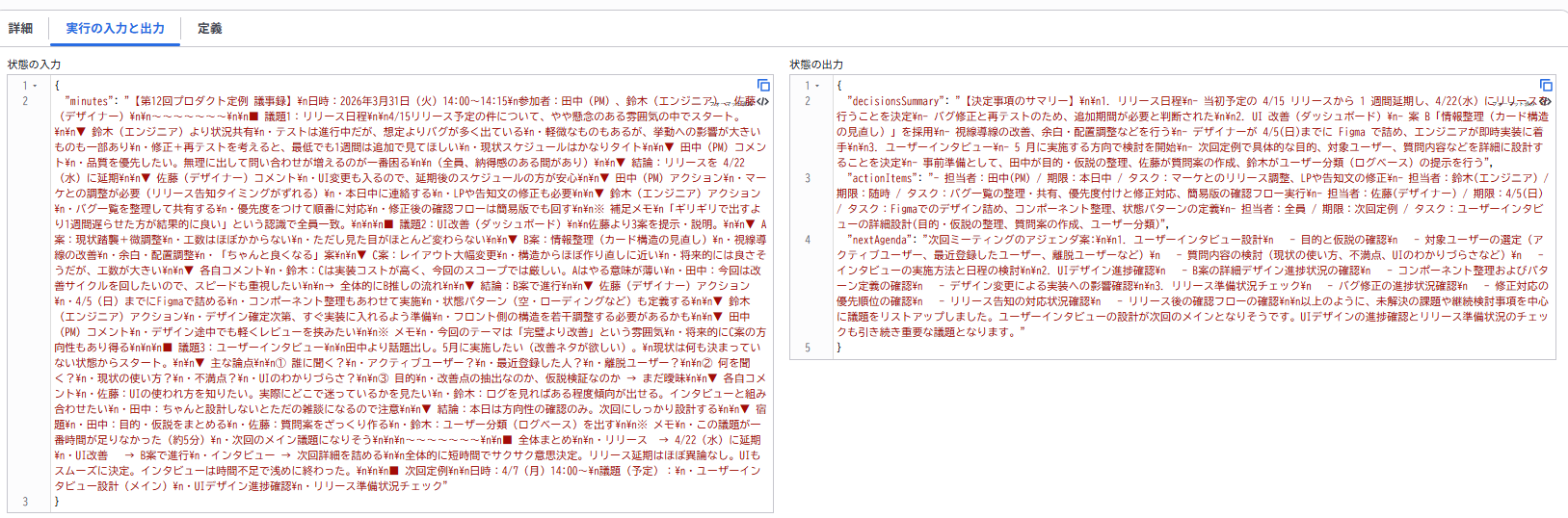Viewport: 1568px width, 518px height.
Task: Open the 定義 tab
Action: [210, 29]
